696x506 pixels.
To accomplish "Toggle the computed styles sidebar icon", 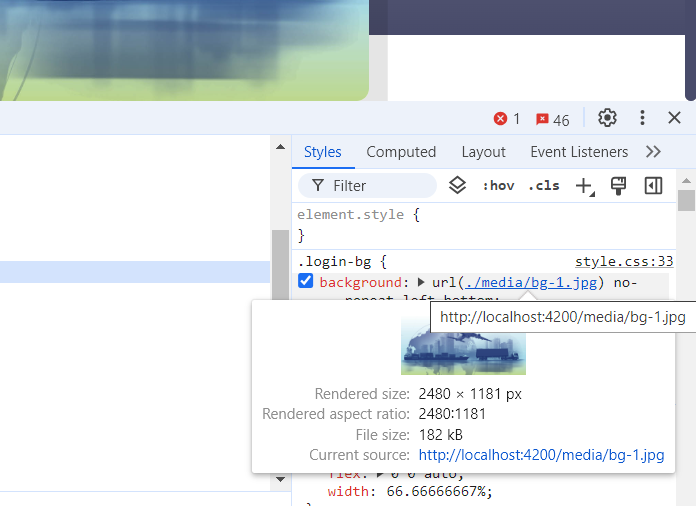I will click(x=653, y=185).
